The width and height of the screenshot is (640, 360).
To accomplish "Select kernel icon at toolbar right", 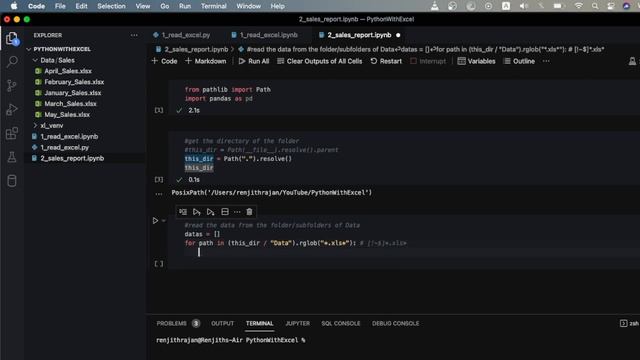I will (632, 61).
